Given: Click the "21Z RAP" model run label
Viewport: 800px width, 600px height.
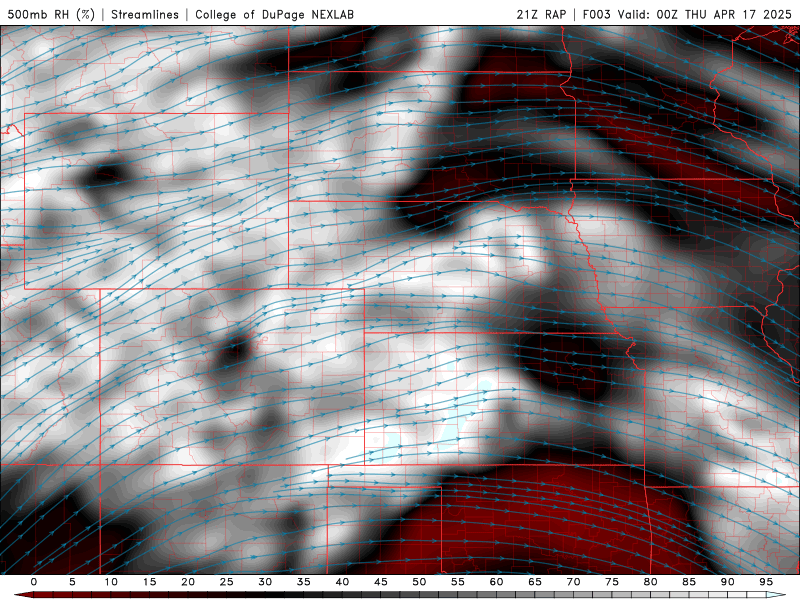Looking at the screenshot, I should pyautogui.click(x=541, y=14).
